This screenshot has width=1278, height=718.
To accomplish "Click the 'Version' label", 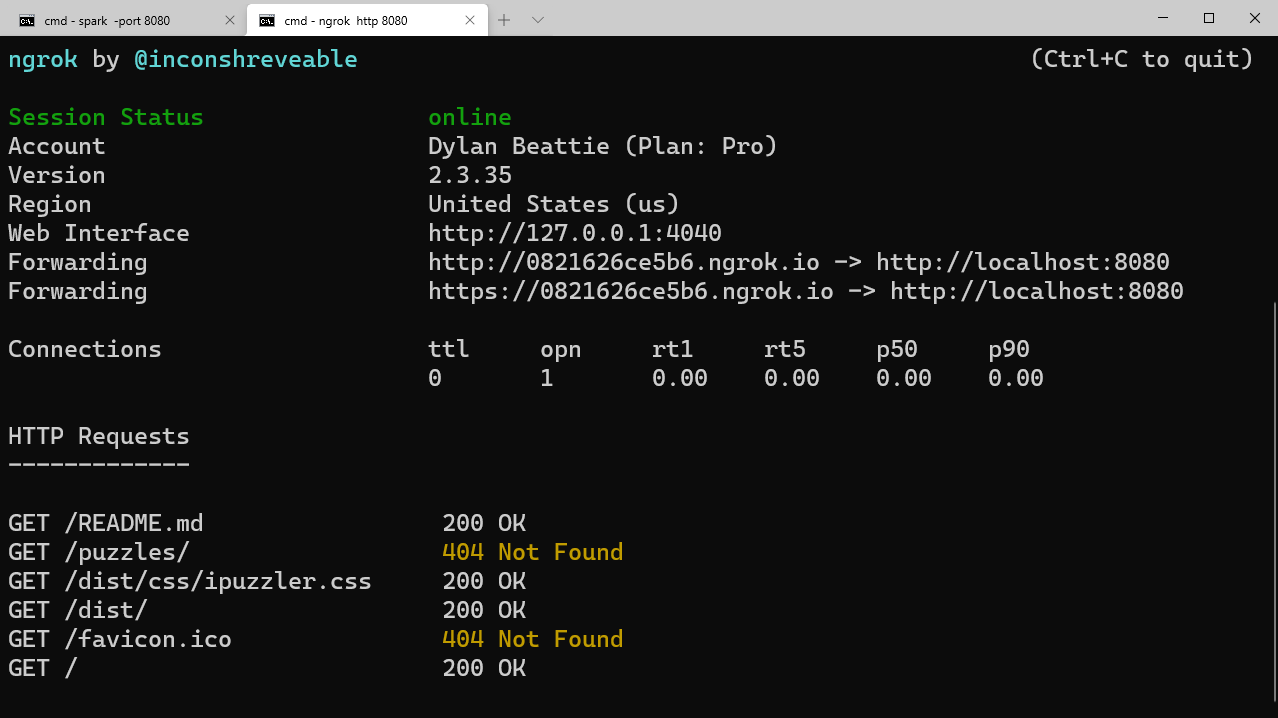I will (57, 175).
